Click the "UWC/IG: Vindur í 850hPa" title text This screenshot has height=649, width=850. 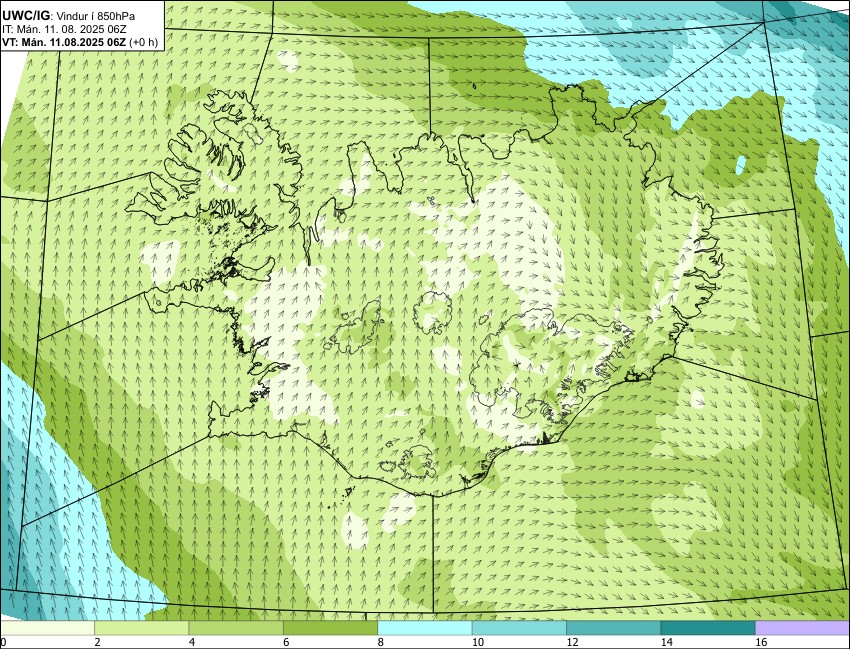[68, 16]
